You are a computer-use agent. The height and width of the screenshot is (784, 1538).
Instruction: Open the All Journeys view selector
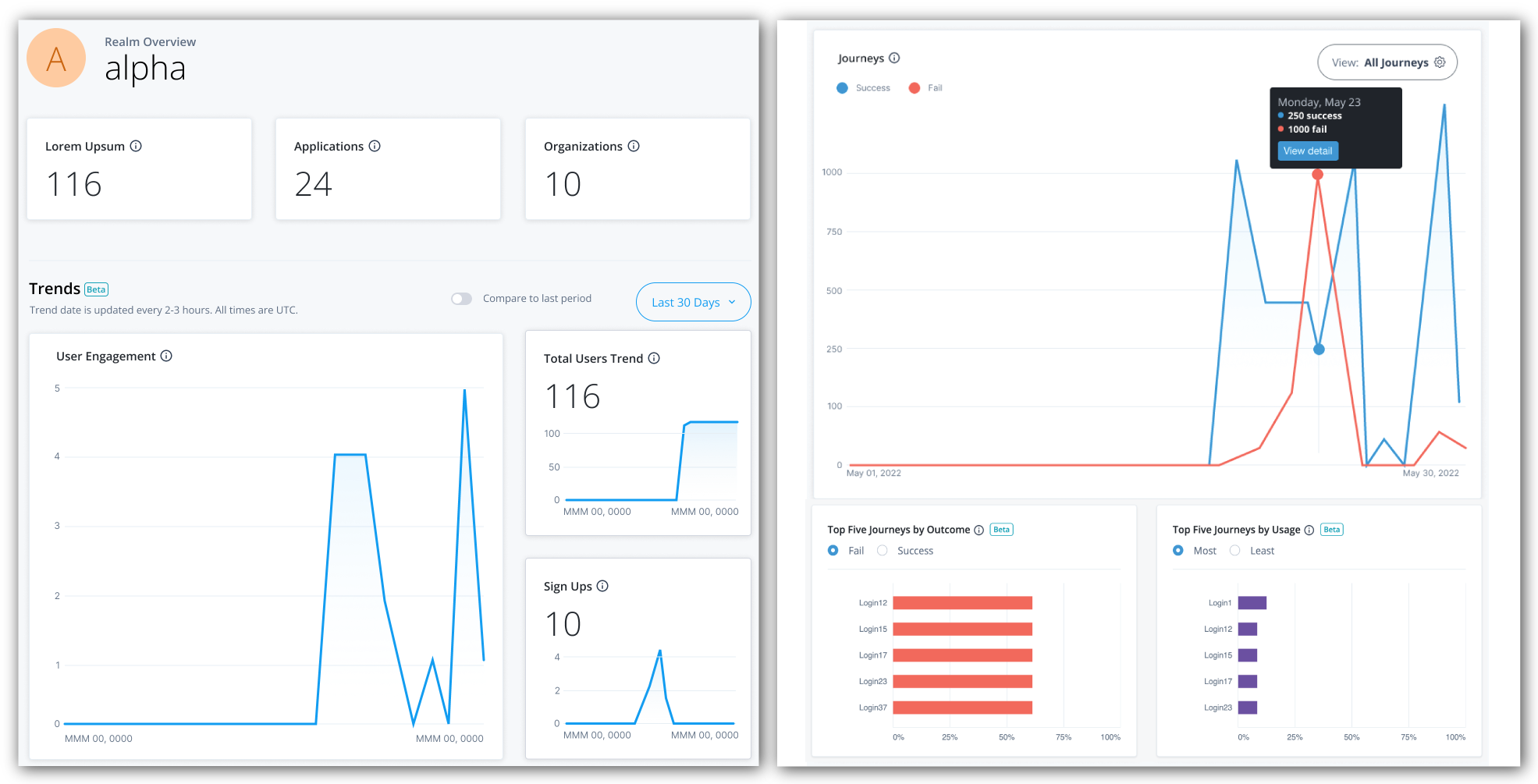point(1397,62)
